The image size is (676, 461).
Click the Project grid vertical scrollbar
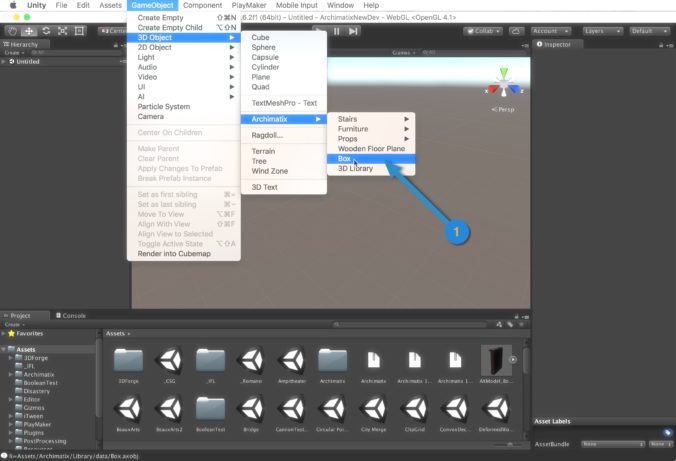click(x=526, y=360)
